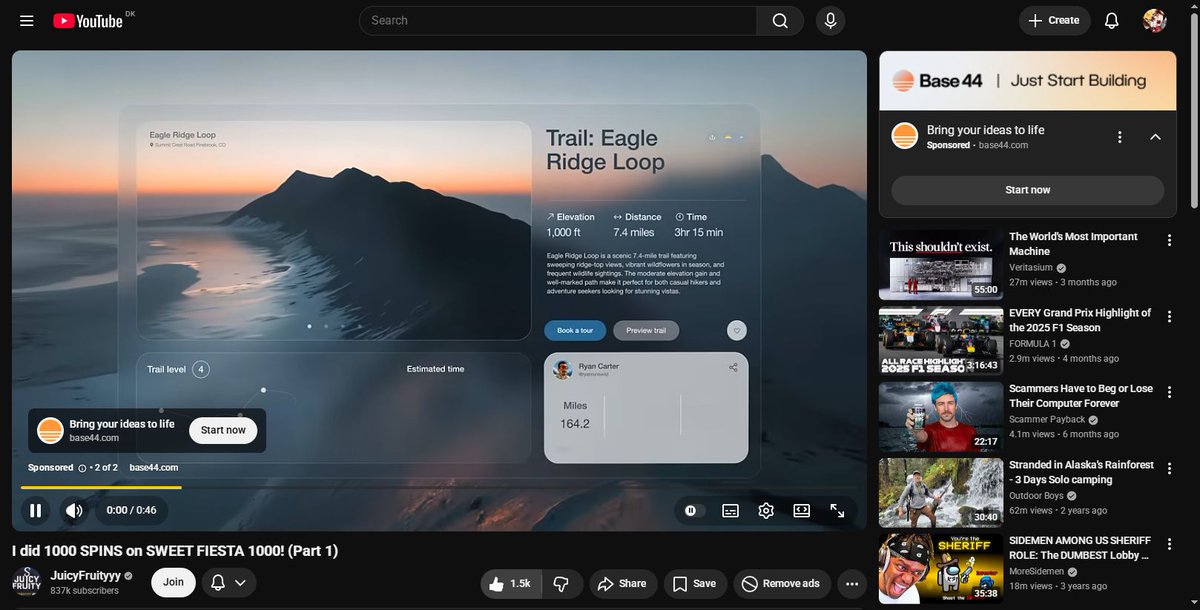Open Outdoor Boys channel name
This screenshot has width=1200, height=610.
pyautogui.click(x=1036, y=496)
